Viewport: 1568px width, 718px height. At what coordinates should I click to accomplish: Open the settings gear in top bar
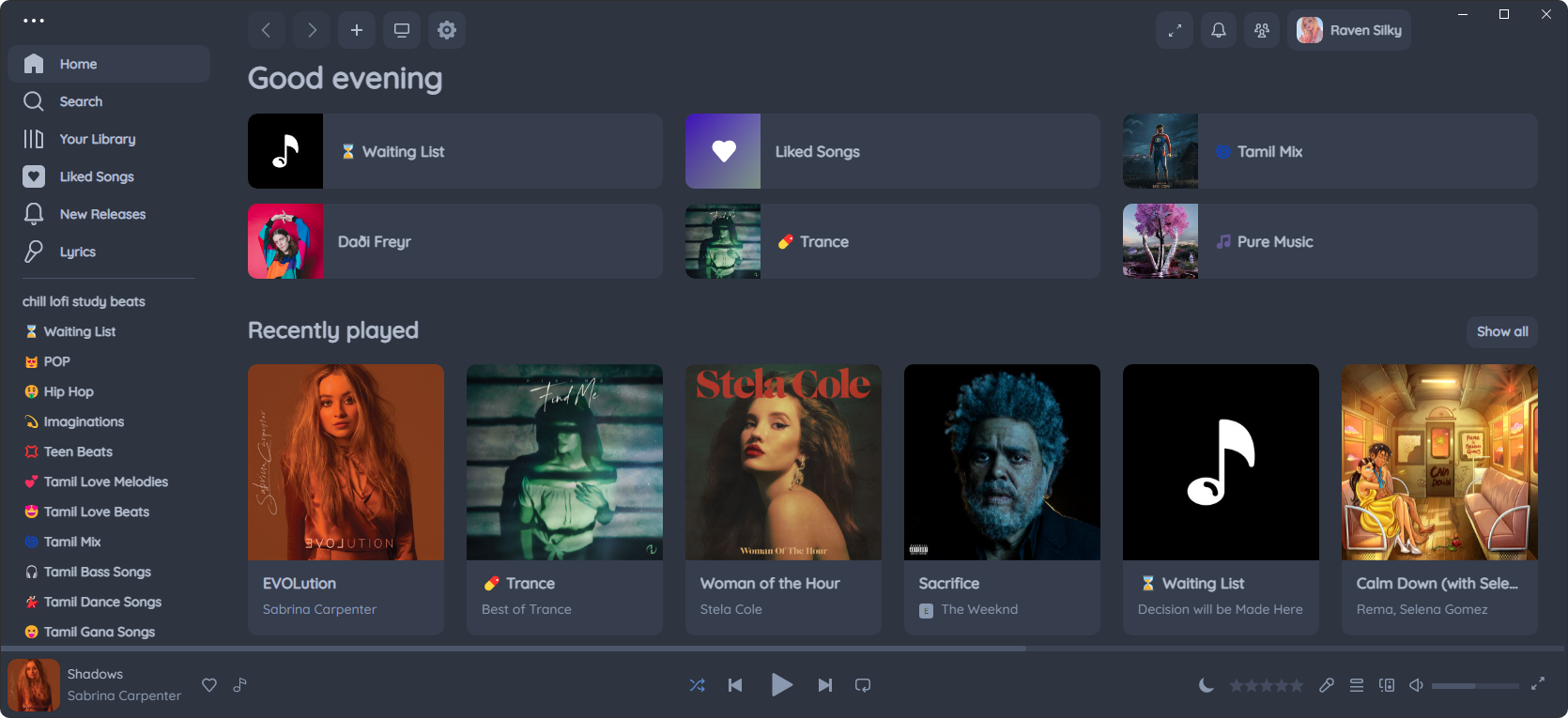click(x=447, y=30)
